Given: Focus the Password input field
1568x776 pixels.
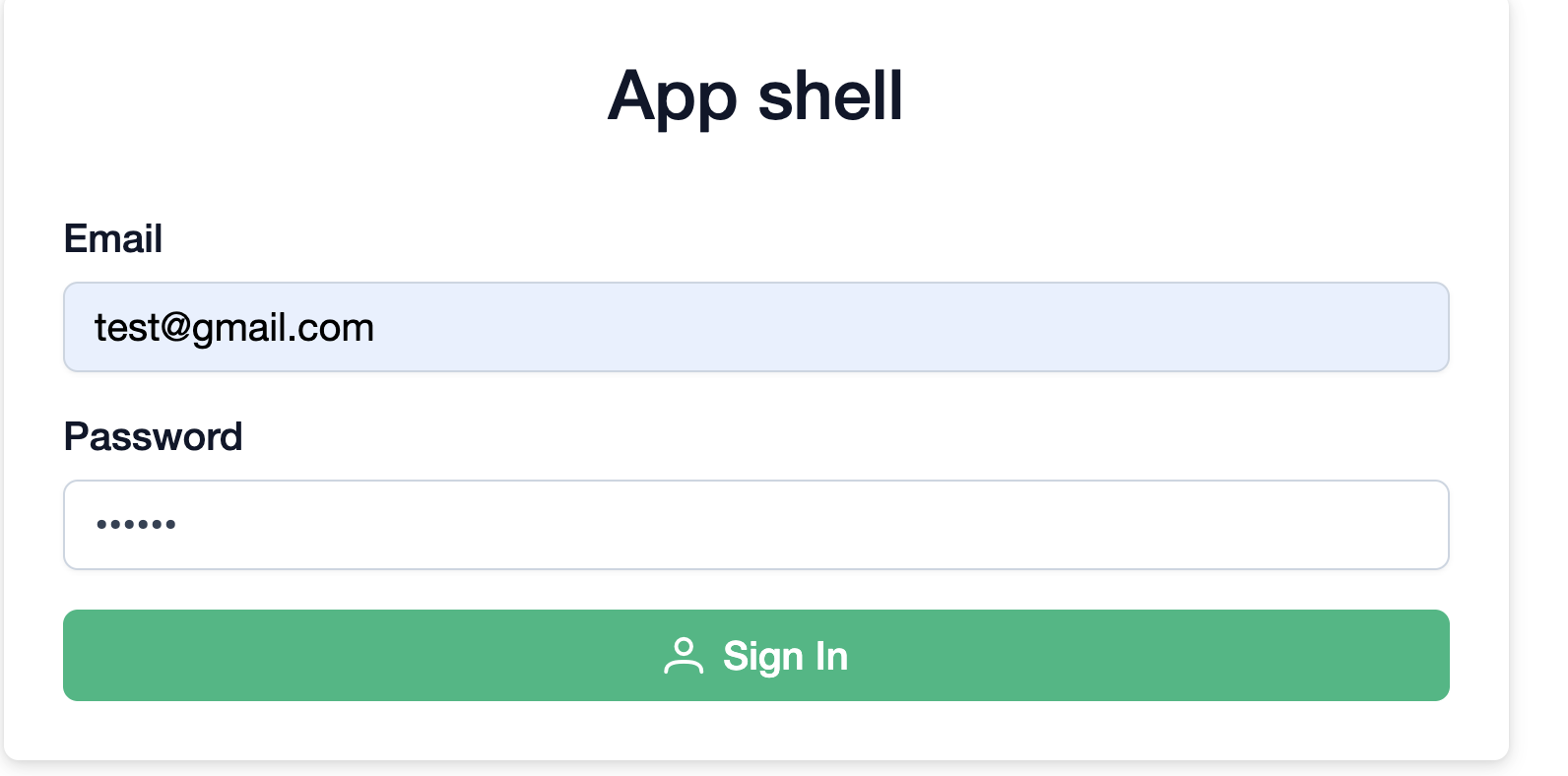Looking at the screenshot, I should 755,525.
